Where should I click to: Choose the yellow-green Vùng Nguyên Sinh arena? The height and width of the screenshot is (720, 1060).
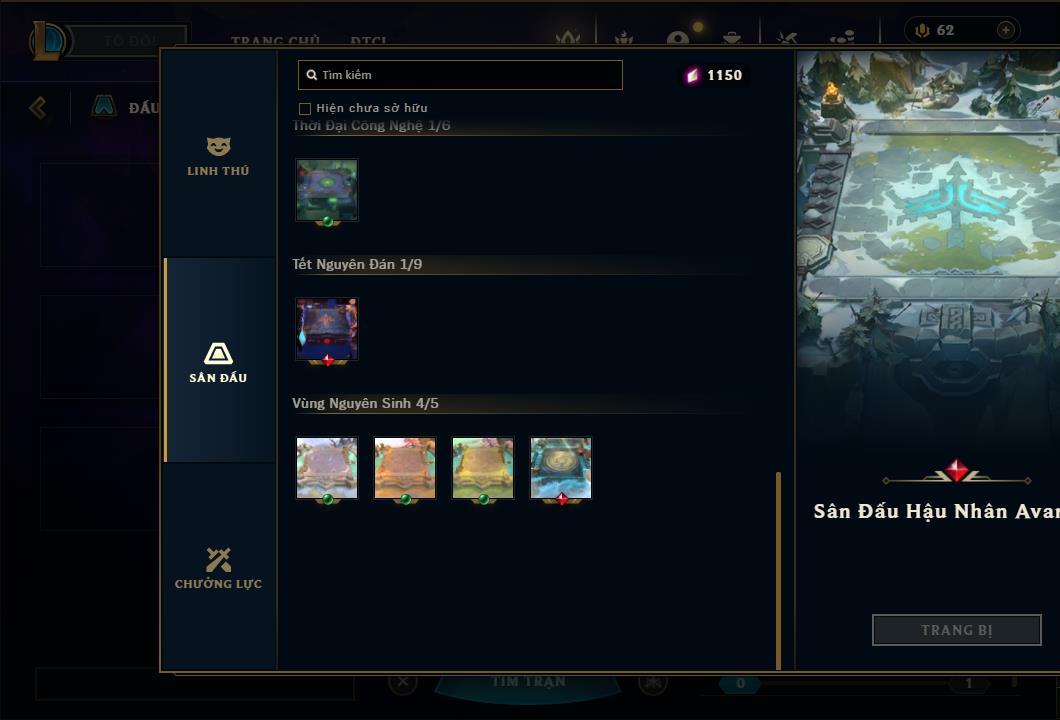pyautogui.click(x=483, y=468)
